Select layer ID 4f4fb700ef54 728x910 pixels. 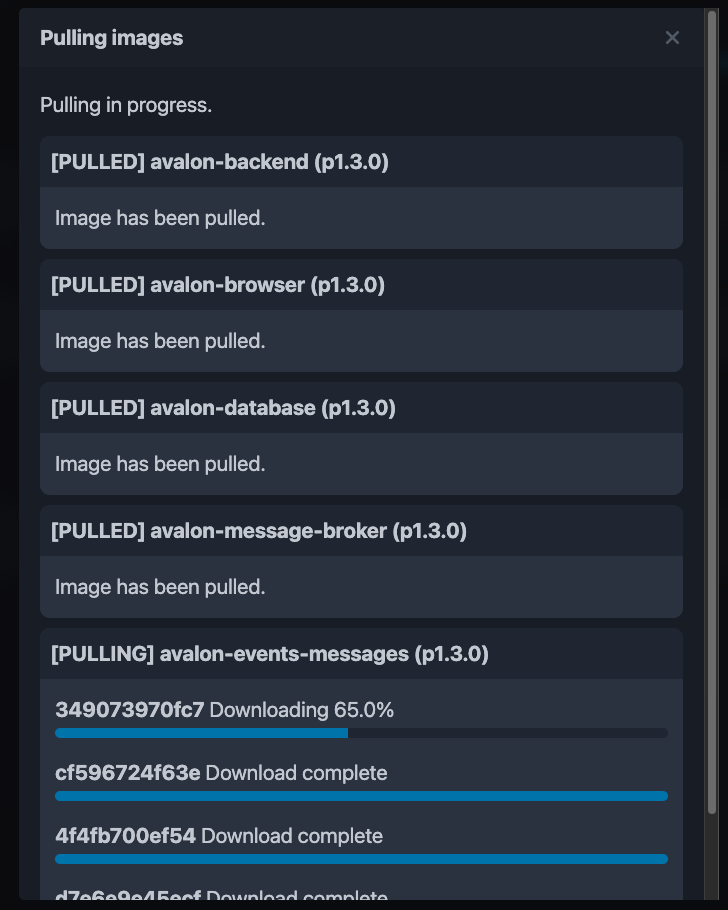tap(126, 836)
